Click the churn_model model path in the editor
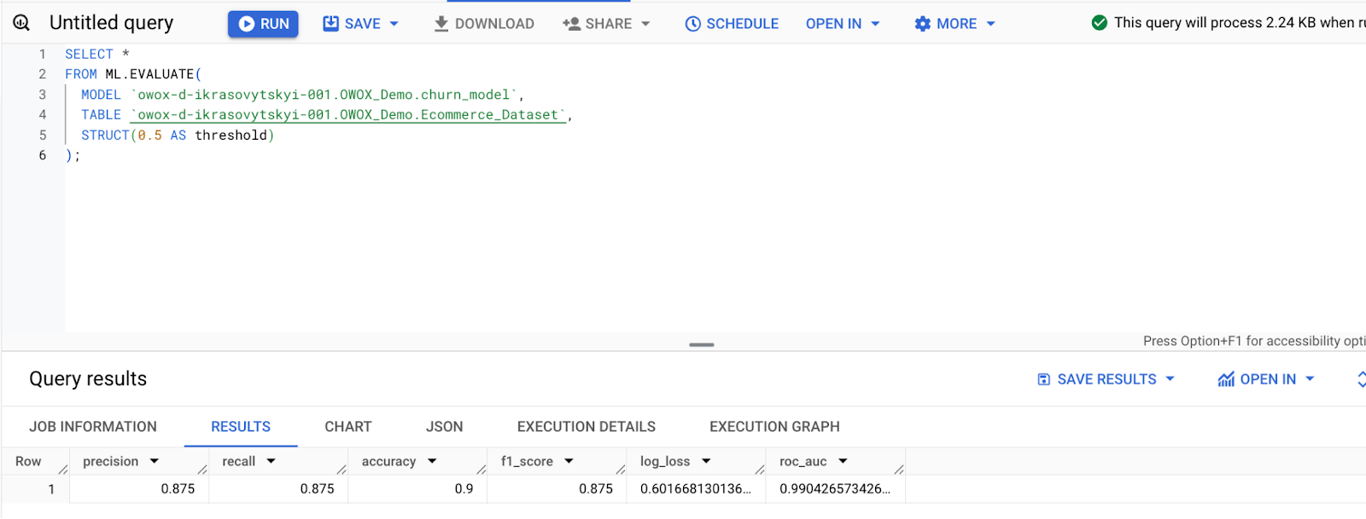 point(323,95)
